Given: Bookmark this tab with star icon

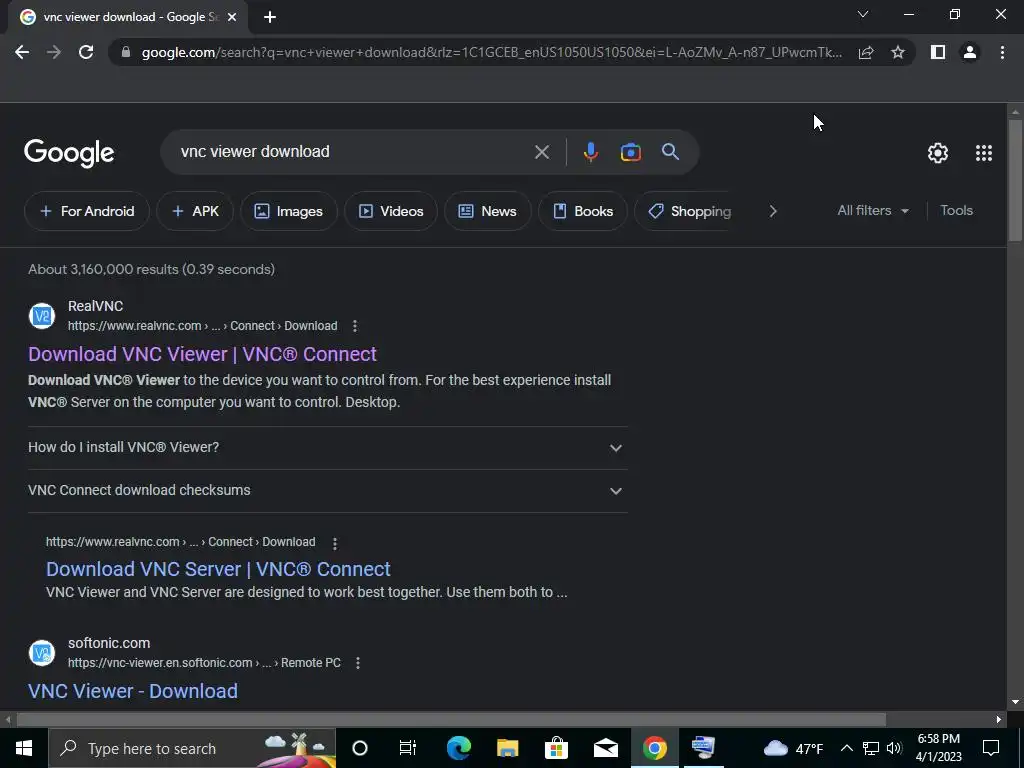Looking at the screenshot, I should point(898,52).
